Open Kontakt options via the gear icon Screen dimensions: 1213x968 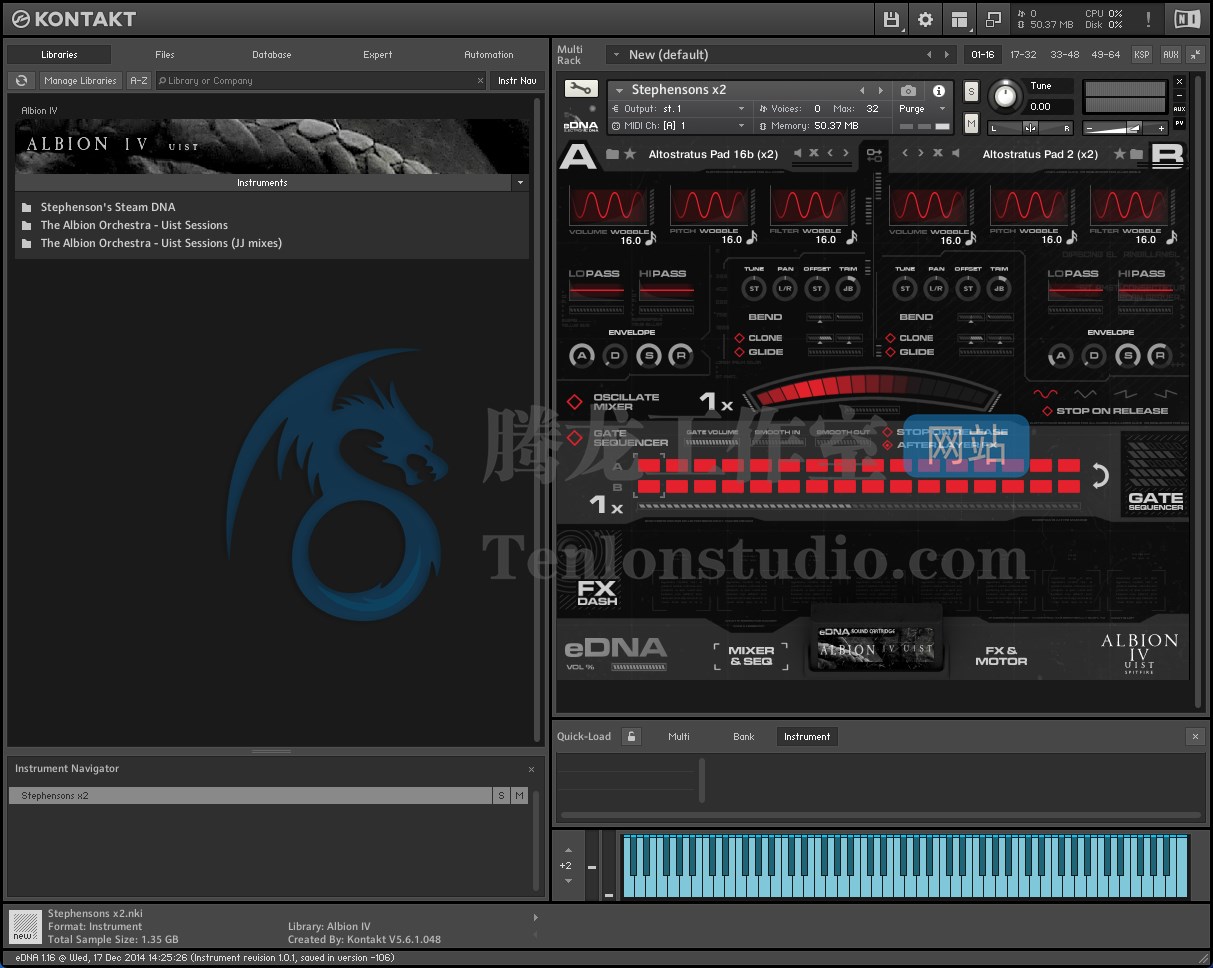[x=925, y=19]
